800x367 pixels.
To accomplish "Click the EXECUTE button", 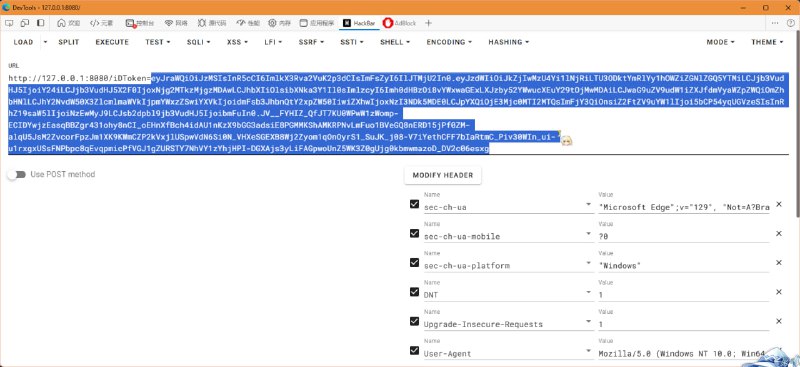I will (x=112, y=42).
